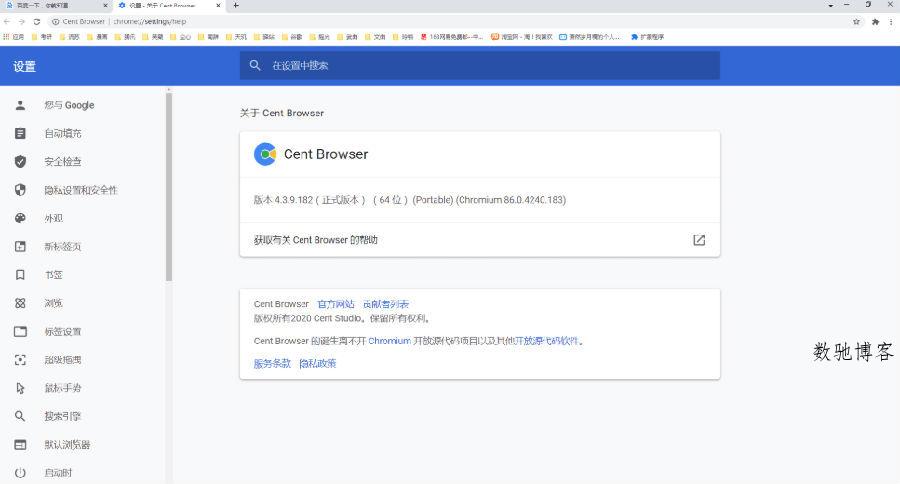The height and width of the screenshot is (484, 900).
Task: Open the 贡献者列表 link
Action: pyautogui.click(x=386, y=304)
